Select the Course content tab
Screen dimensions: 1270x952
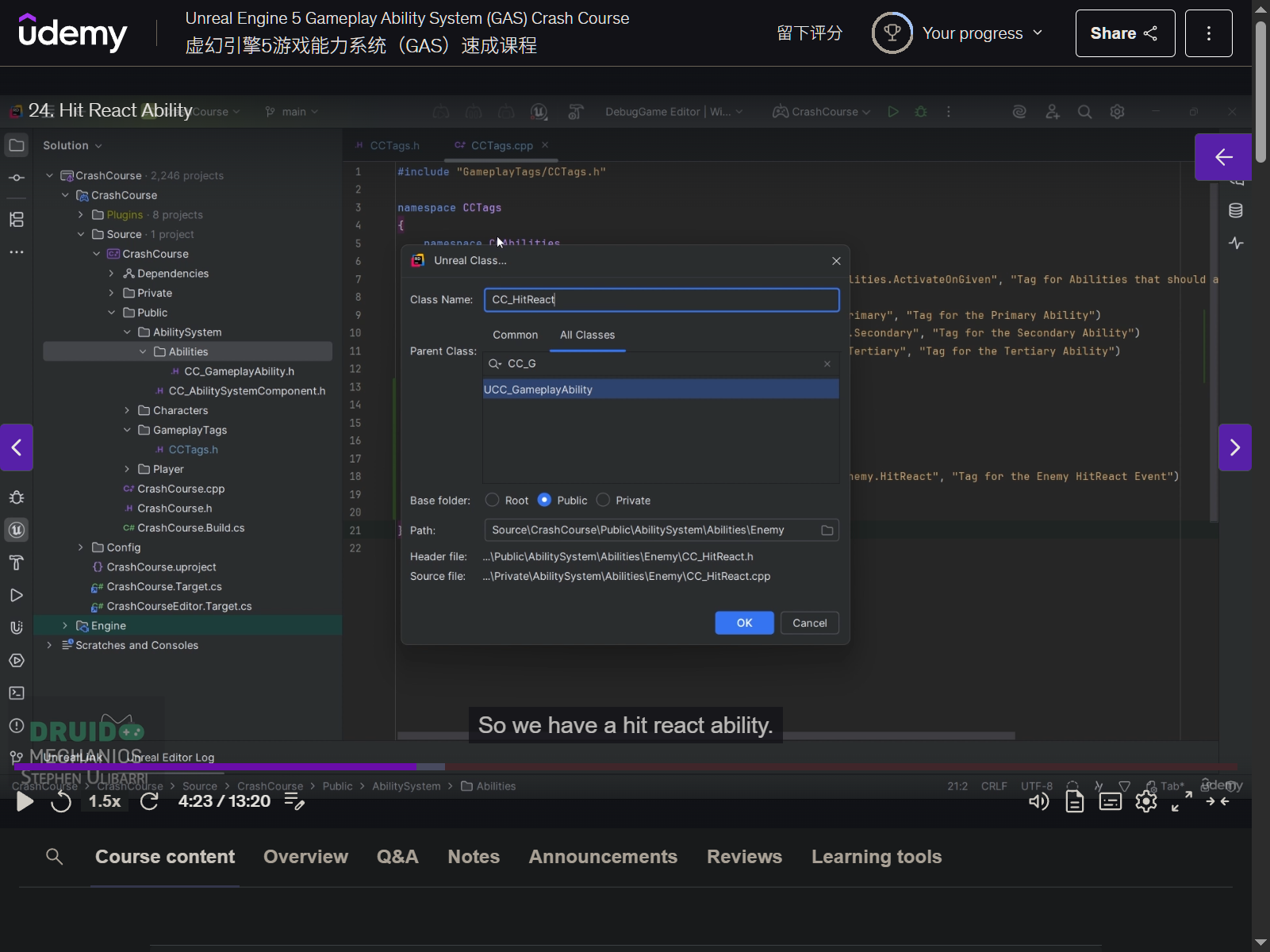pyautogui.click(x=165, y=857)
